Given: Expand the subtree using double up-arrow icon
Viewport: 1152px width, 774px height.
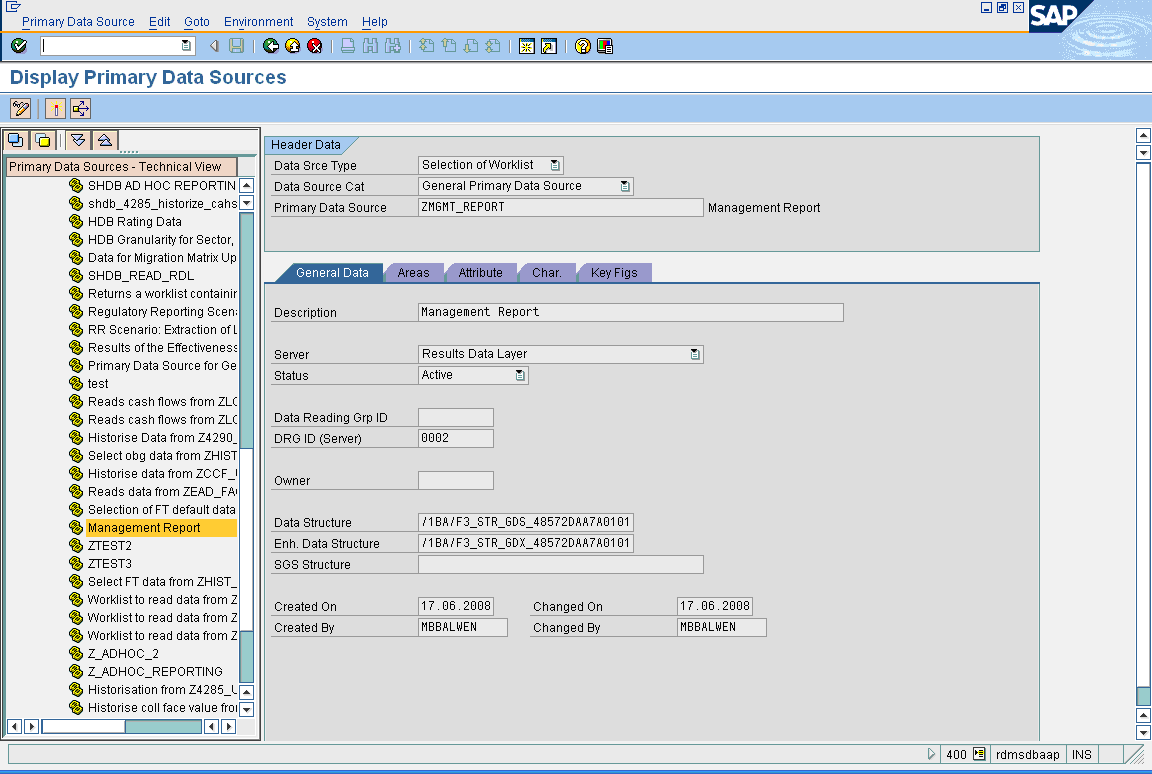Looking at the screenshot, I should (104, 140).
